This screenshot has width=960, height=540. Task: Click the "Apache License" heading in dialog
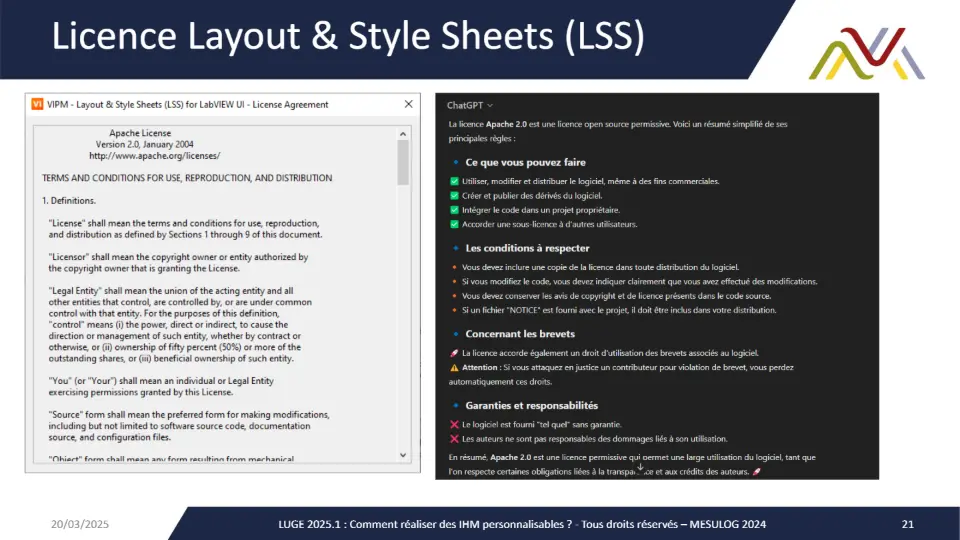click(x=140, y=133)
